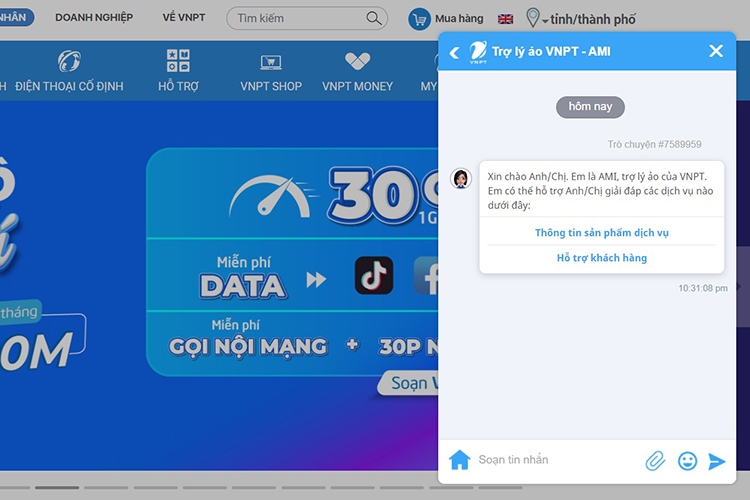Click the double arrow beside DATA
This screenshot has height=500, width=750.
[316, 279]
